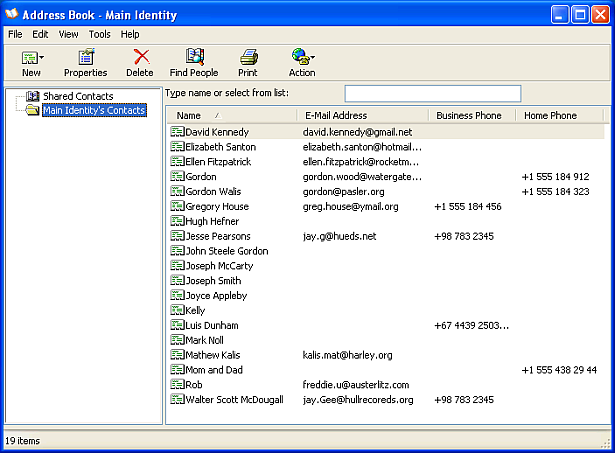Select the Shared Contacts folder
Viewport: 615px width, 453px height.
coord(78,96)
